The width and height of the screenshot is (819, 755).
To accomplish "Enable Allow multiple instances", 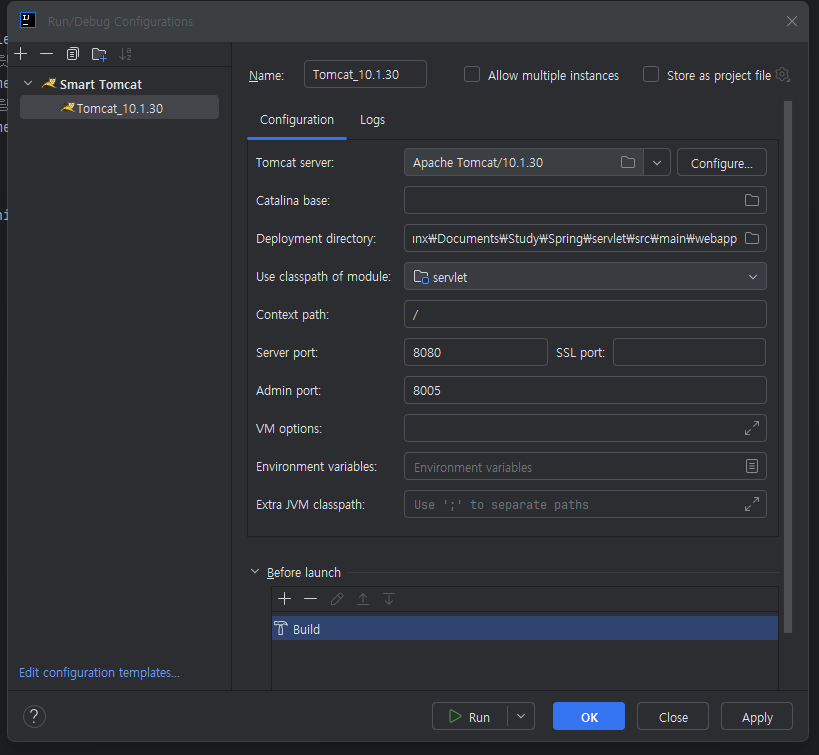I will tap(471, 74).
